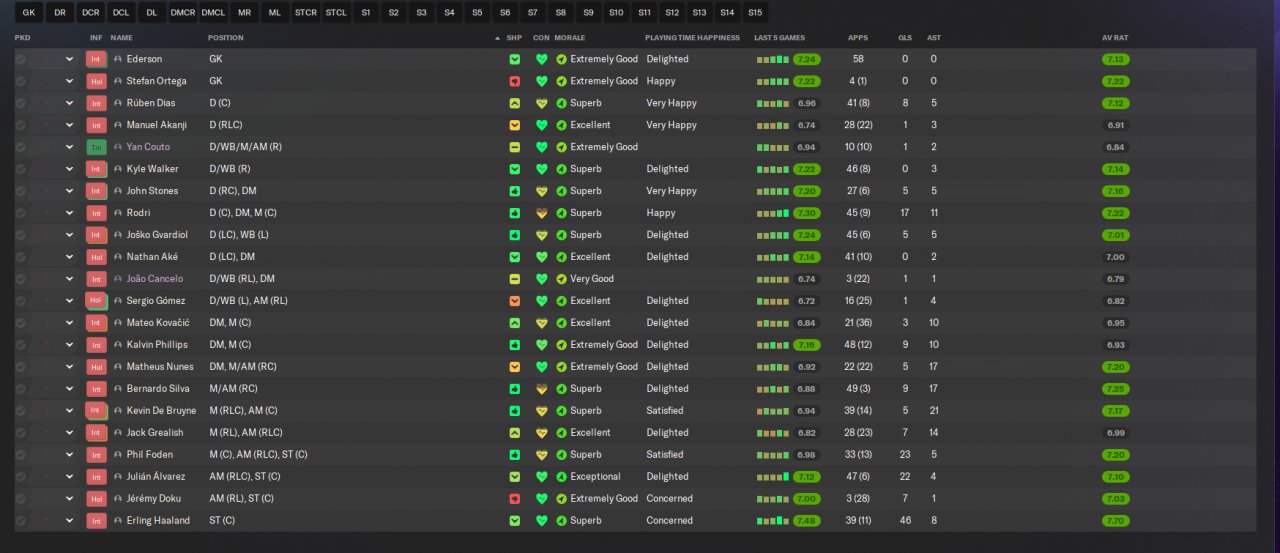Click Ederson's Int status badge

coord(96,59)
